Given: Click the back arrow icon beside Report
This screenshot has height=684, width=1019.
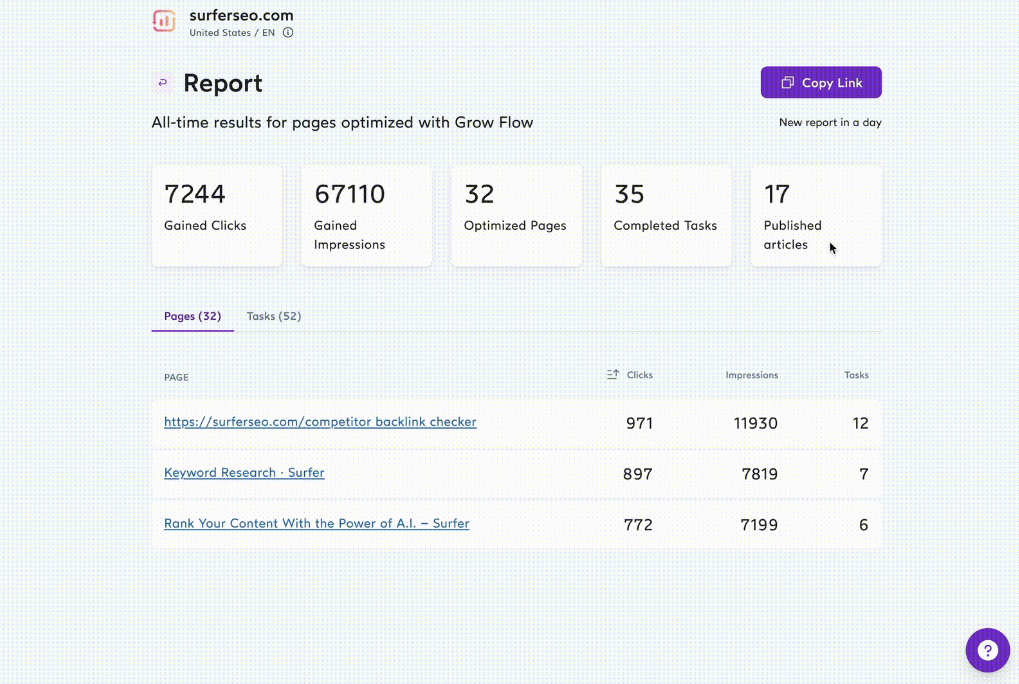Looking at the screenshot, I should 162,82.
